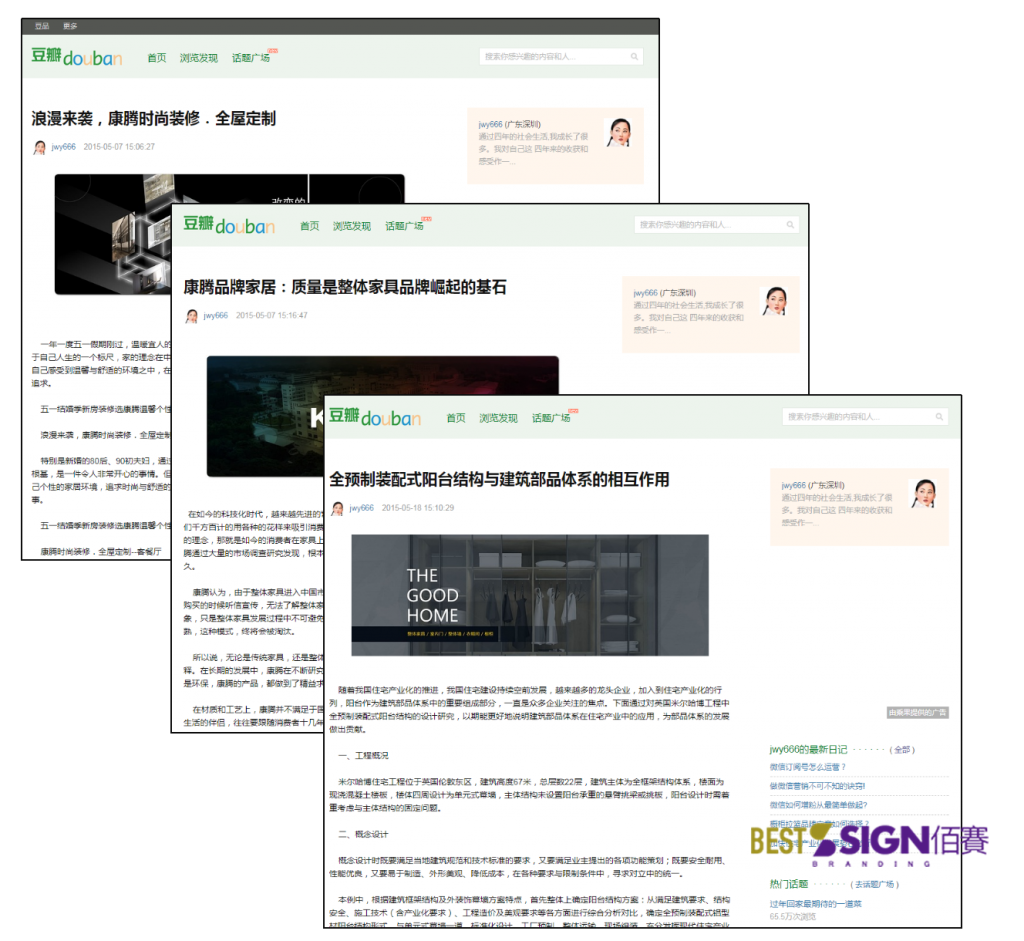Click profile photo in middle window sidebar card
The image size is (1024, 941).
point(775,301)
